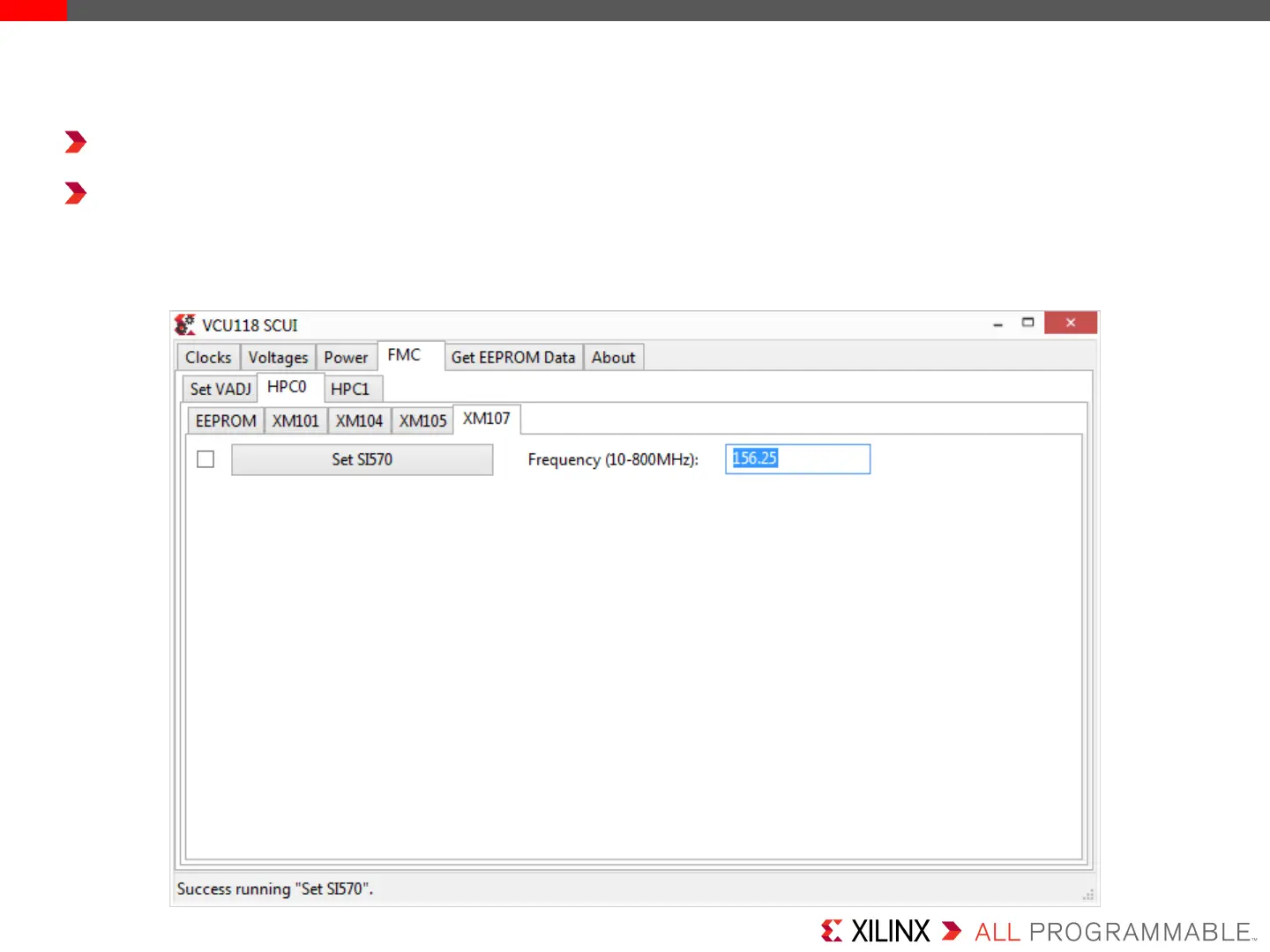Show the About tab
This screenshot has height=952, width=1270.
(613, 357)
